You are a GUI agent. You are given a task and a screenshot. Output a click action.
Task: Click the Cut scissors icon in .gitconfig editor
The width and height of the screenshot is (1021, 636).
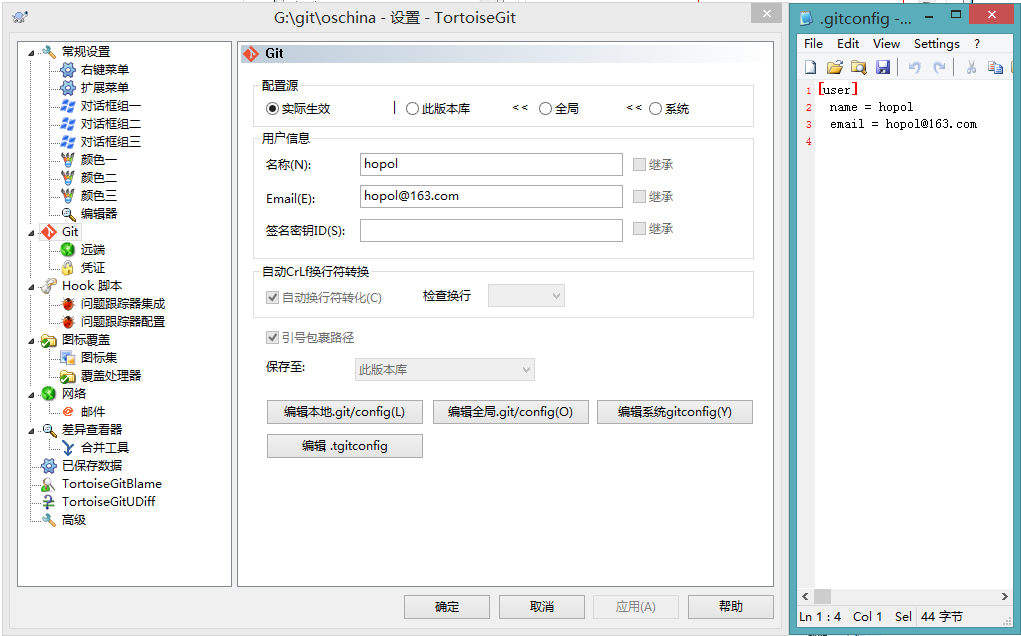971,67
